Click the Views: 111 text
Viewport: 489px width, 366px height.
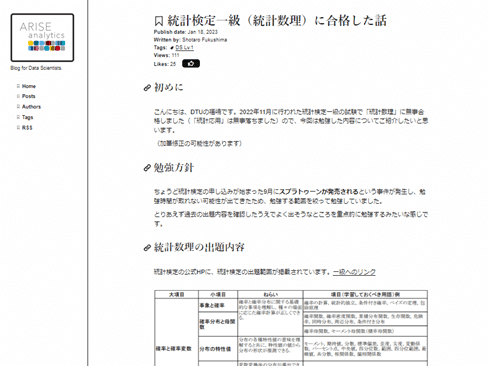click(x=166, y=55)
